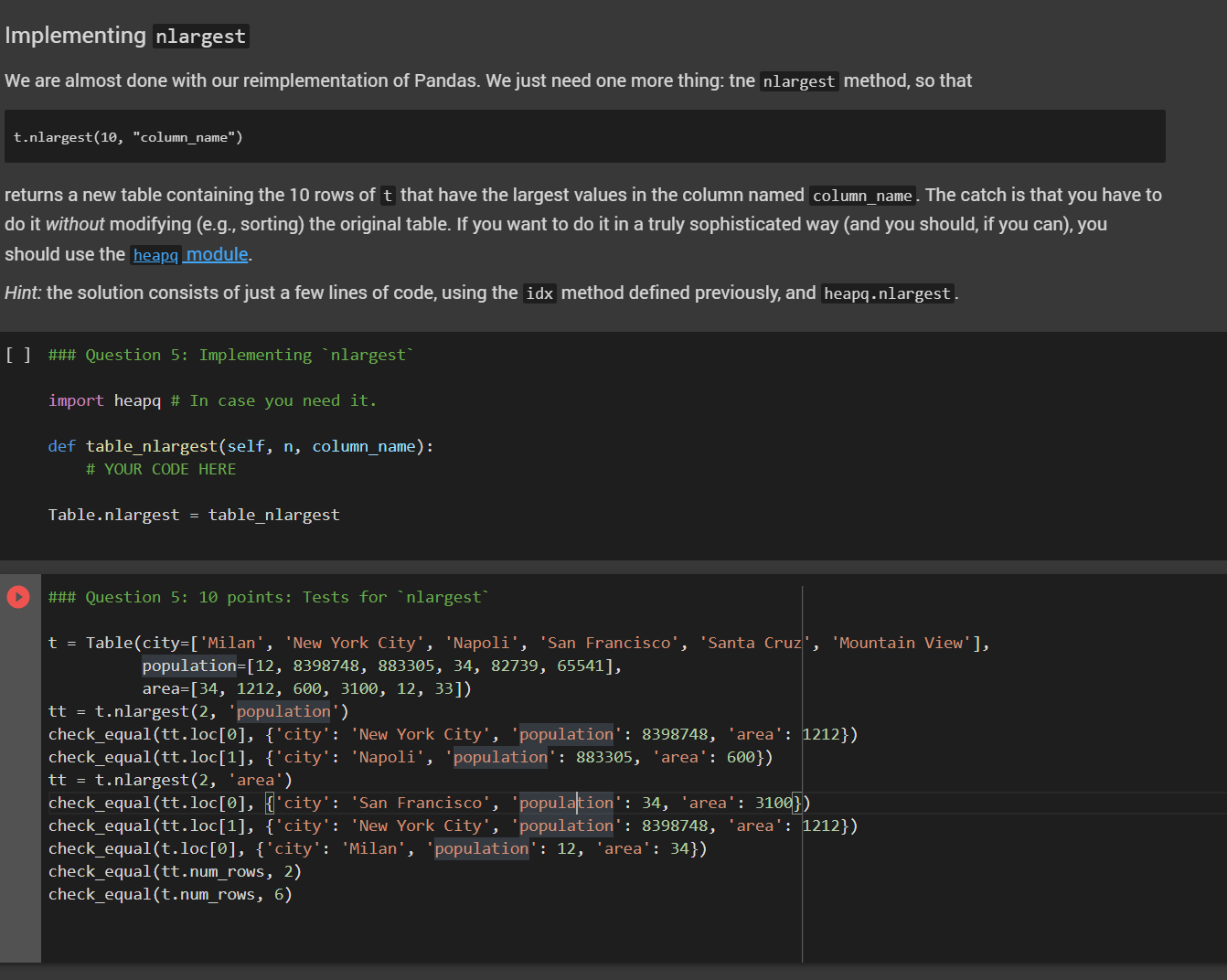Place the cursor on the YOUR CODE HERE comment
Image resolution: width=1227 pixels, height=980 pixels.
click(x=161, y=469)
